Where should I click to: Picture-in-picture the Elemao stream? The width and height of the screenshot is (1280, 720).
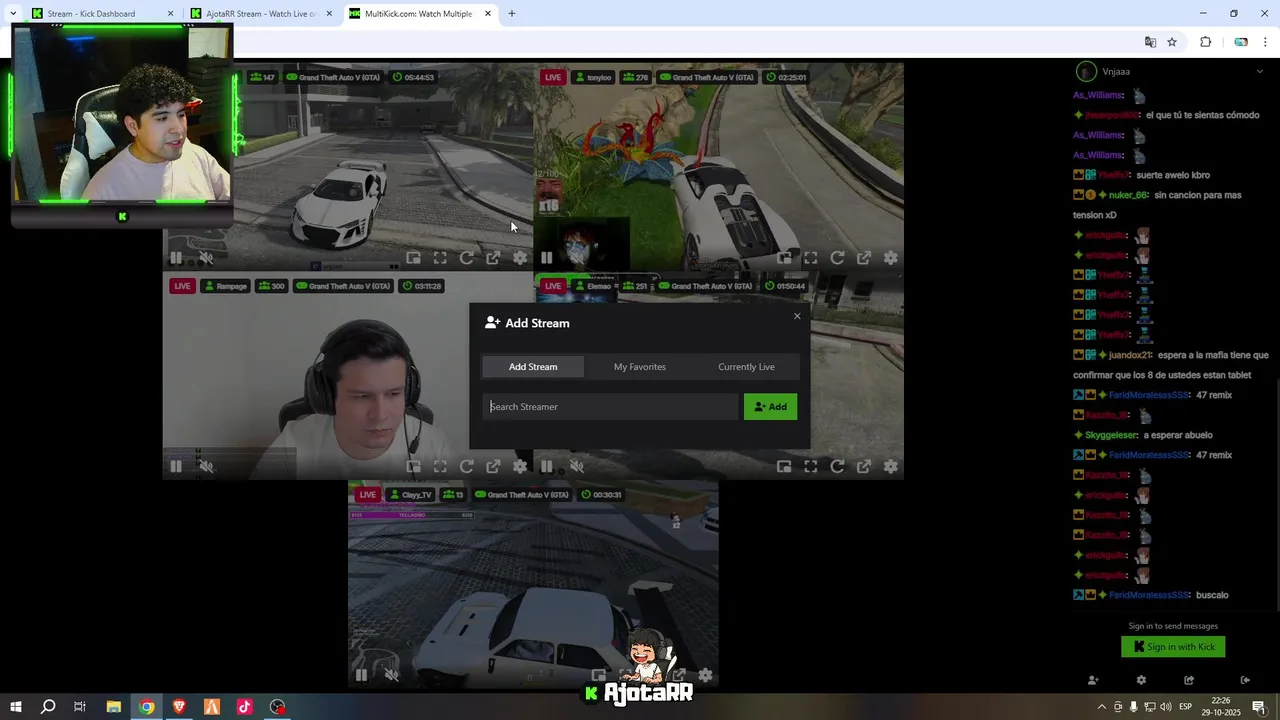[x=784, y=466]
